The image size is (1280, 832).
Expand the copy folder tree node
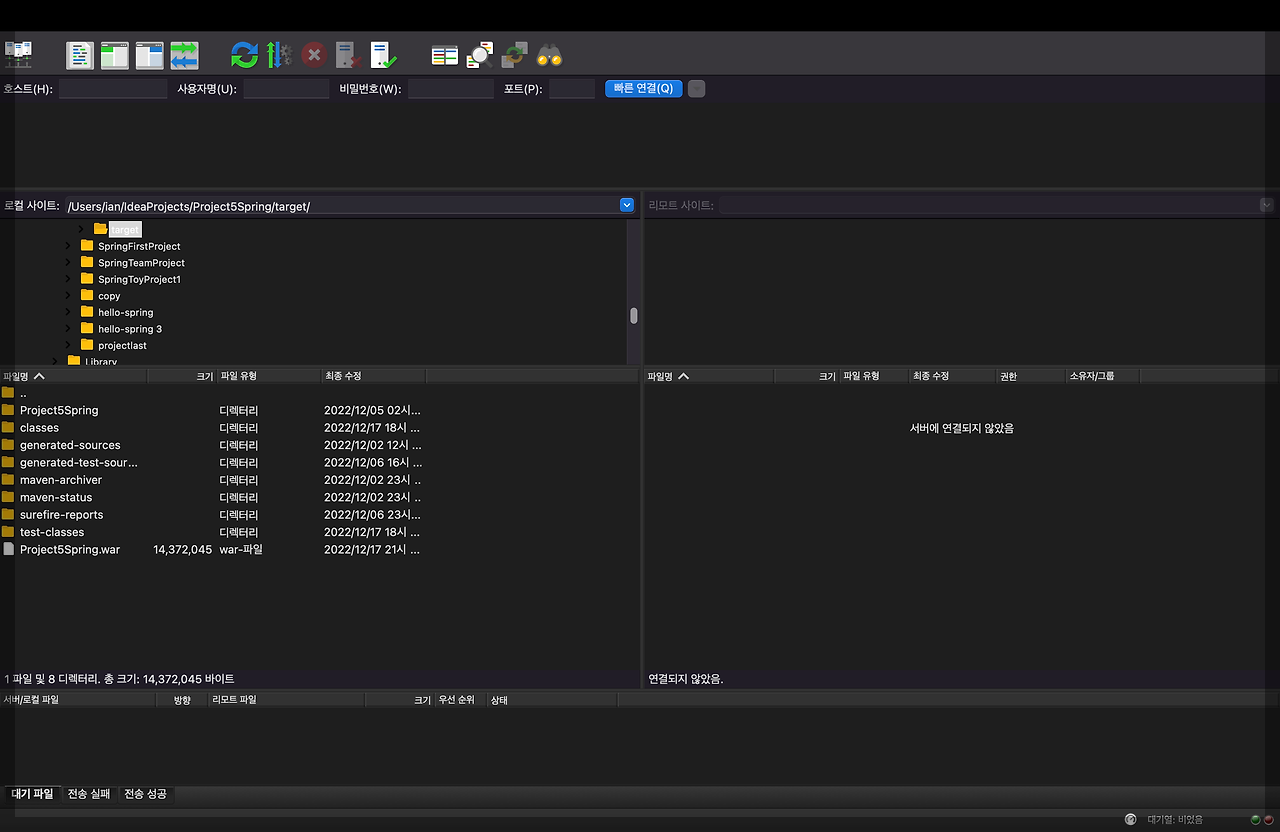[x=68, y=296]
